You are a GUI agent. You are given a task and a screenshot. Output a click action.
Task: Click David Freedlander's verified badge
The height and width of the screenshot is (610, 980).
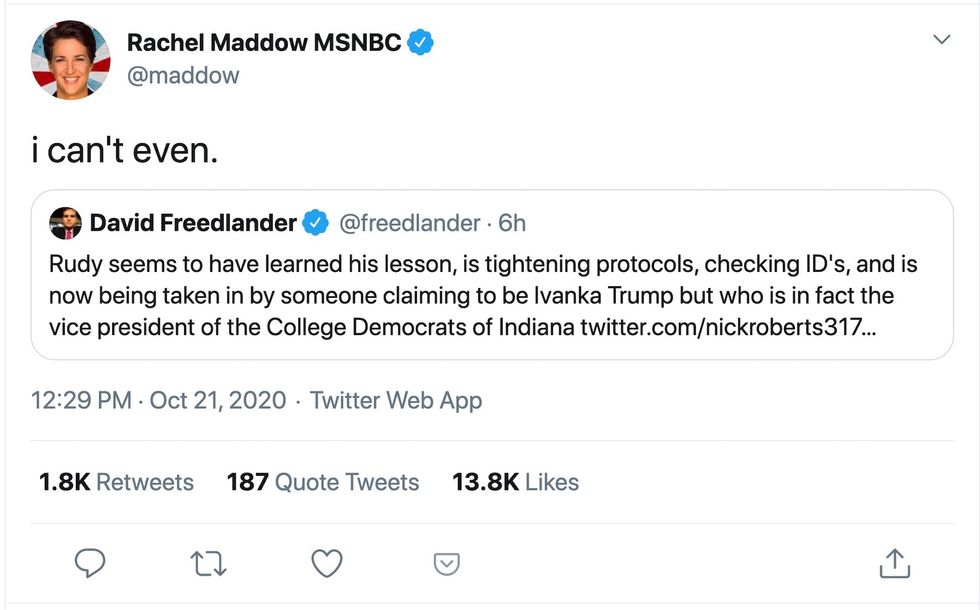pyautogui.click(x=316, y=223)
